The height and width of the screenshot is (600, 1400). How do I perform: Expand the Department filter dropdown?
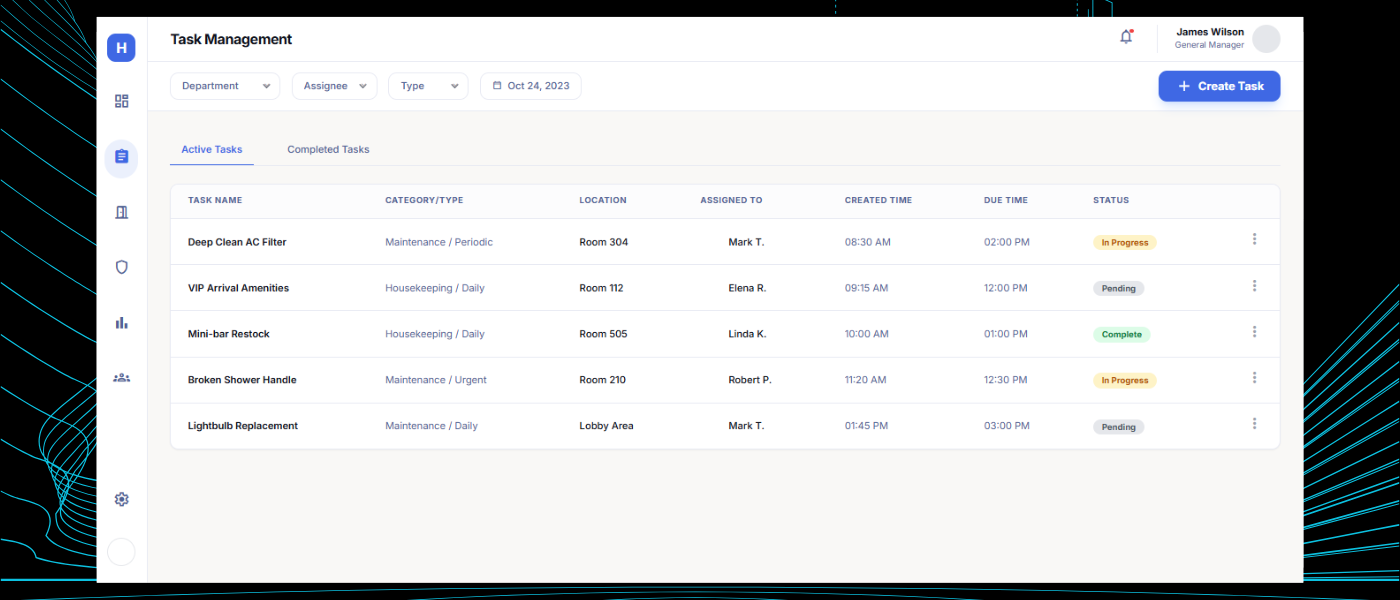pyautogui.click(x=225, y=86)
